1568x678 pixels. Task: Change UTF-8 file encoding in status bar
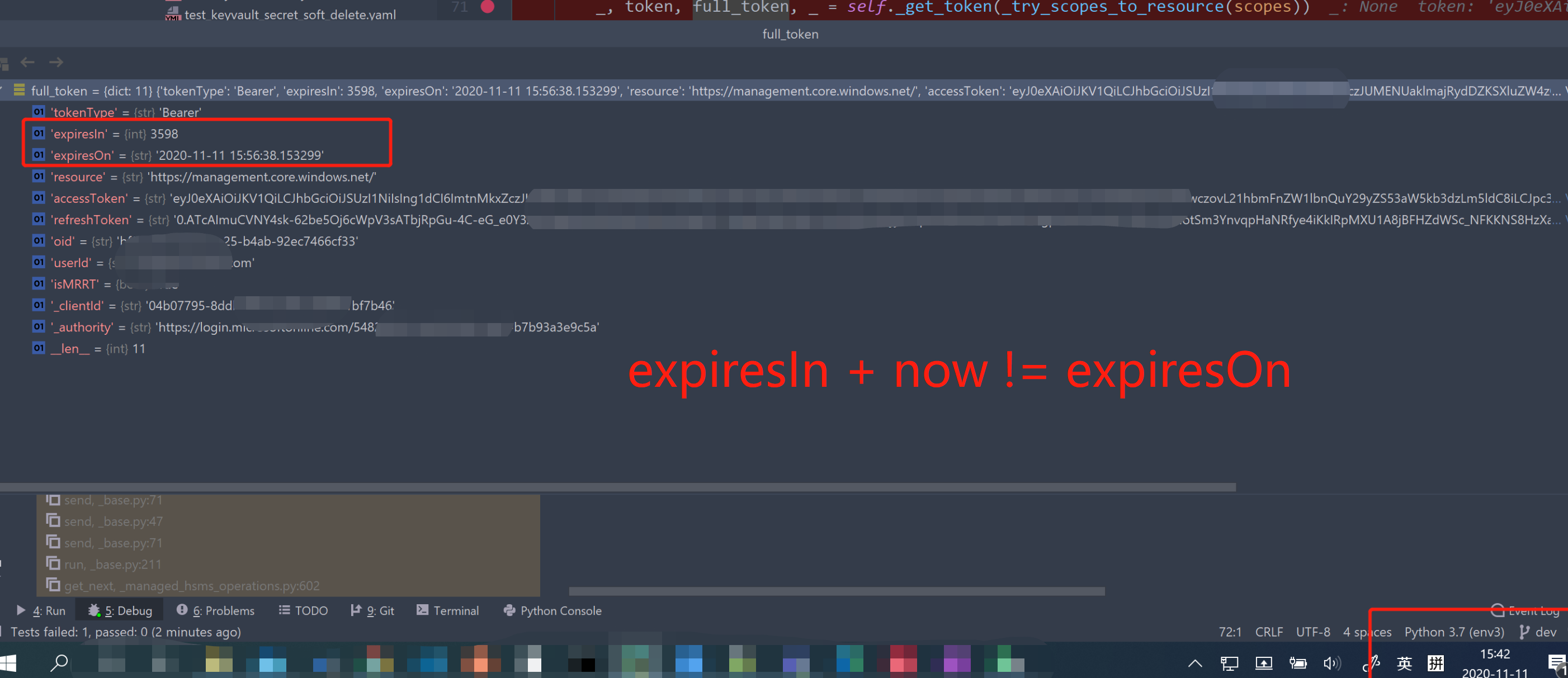click(1312, 632)
